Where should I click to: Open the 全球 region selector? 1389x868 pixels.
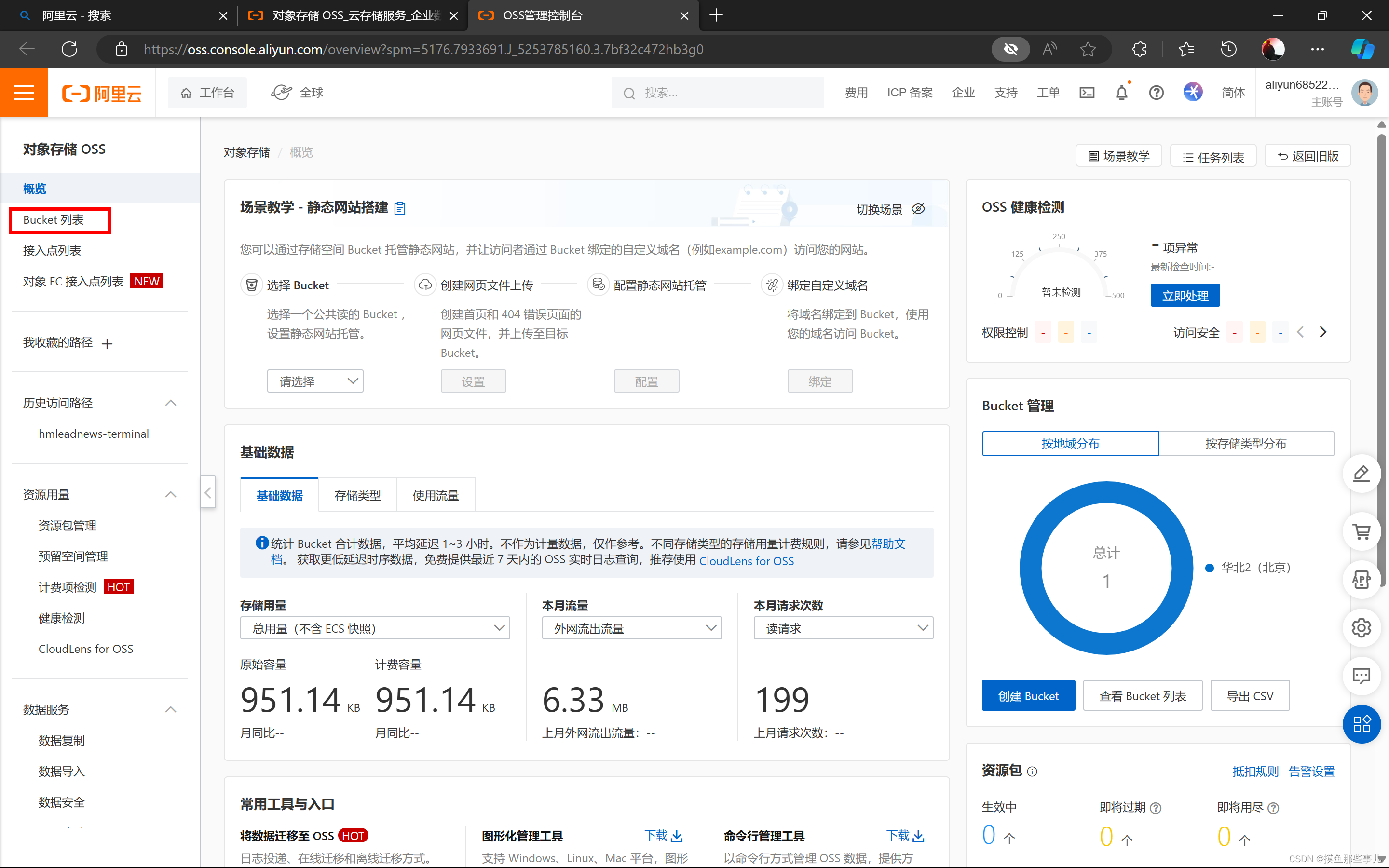coord(297,93)
